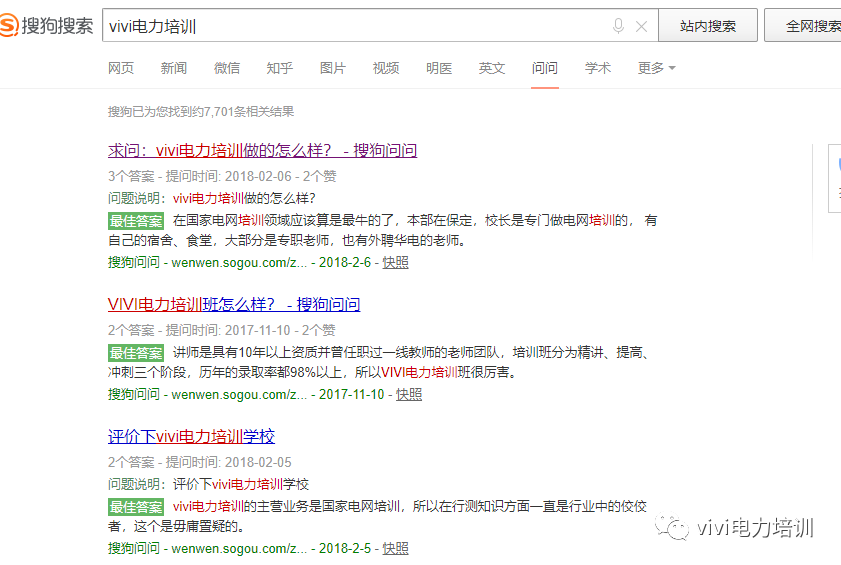841x565 pixels.
Task: Switch to the 微信 tab
Action: 227,68
